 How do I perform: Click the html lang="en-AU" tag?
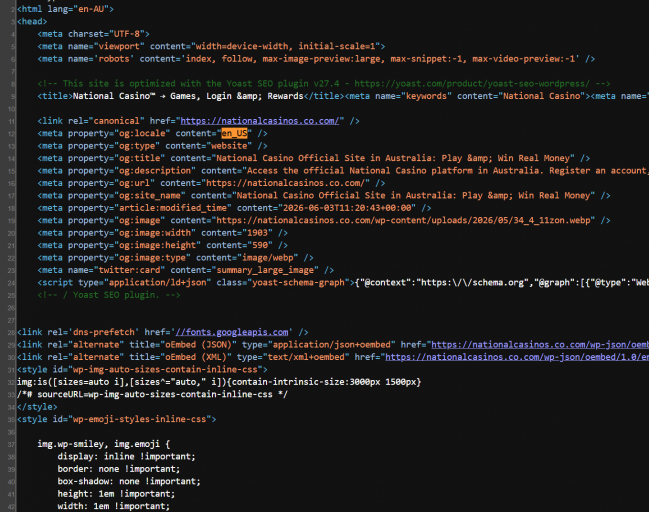(x=65, y=9)
